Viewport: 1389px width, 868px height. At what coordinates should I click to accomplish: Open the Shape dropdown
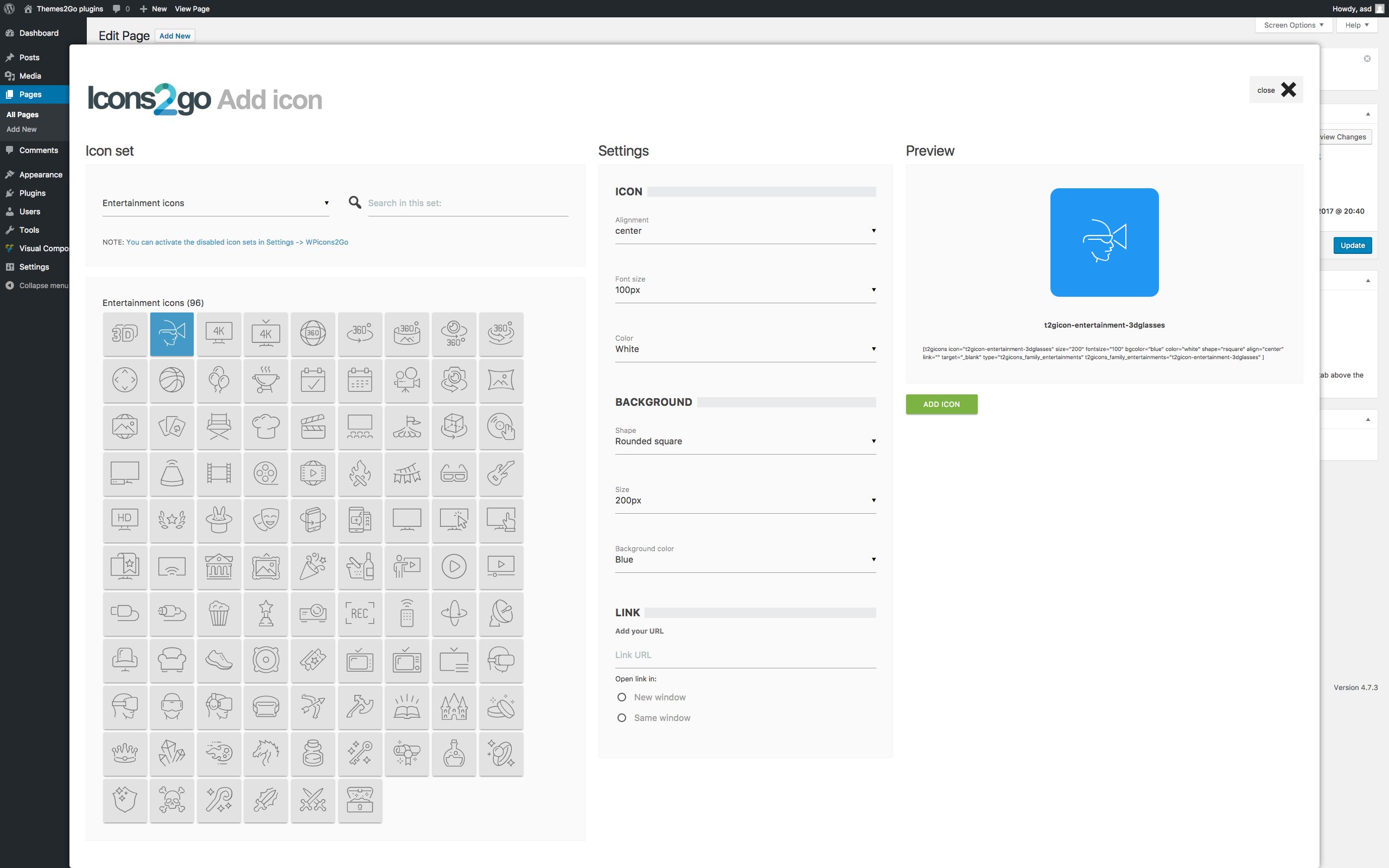[745, 441]
